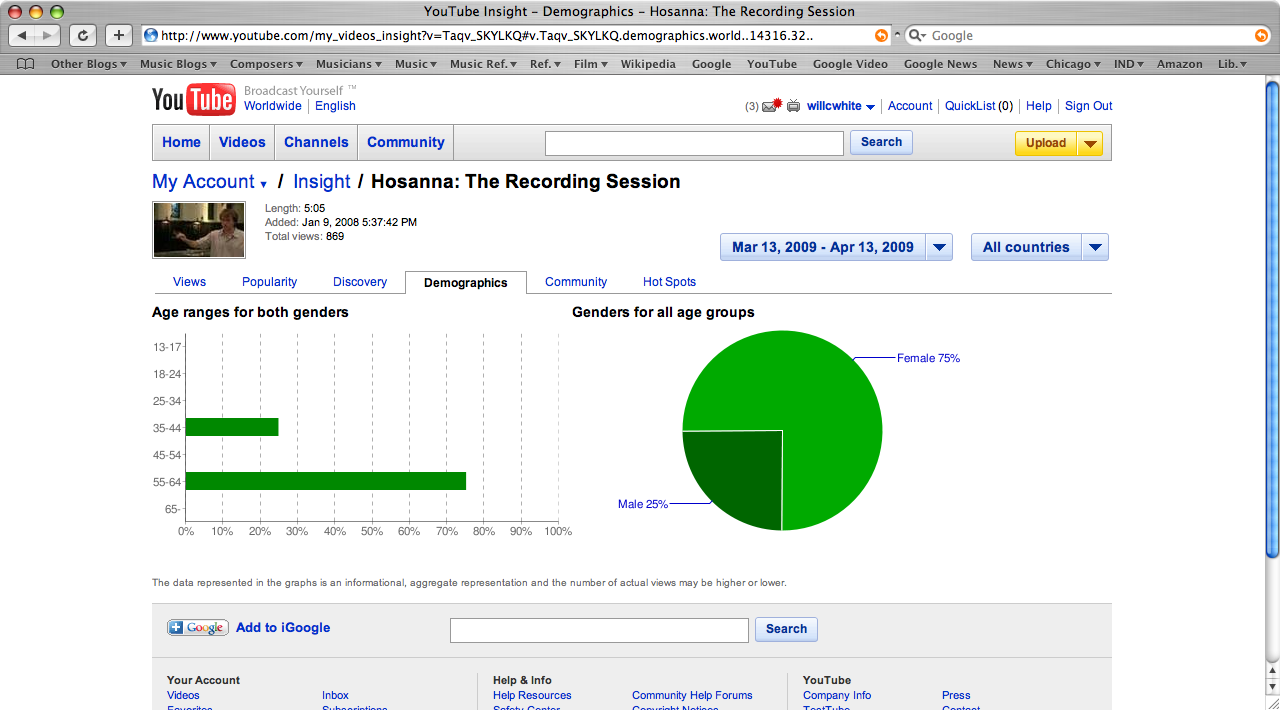Open the All countries dropdown
Screen dimensions: 1280x710
pyautogui.click(x=1040, y=247)
